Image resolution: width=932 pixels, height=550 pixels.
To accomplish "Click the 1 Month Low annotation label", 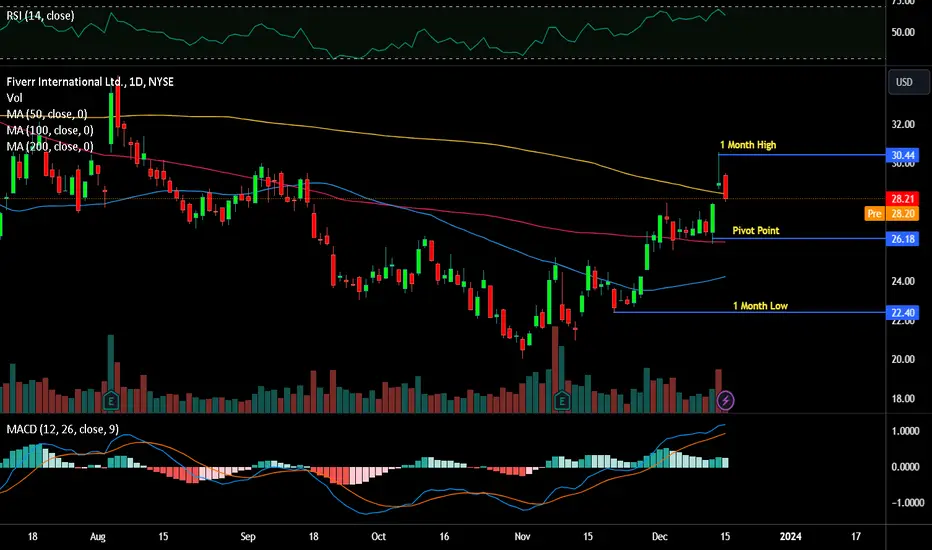I will click(760, 306).
